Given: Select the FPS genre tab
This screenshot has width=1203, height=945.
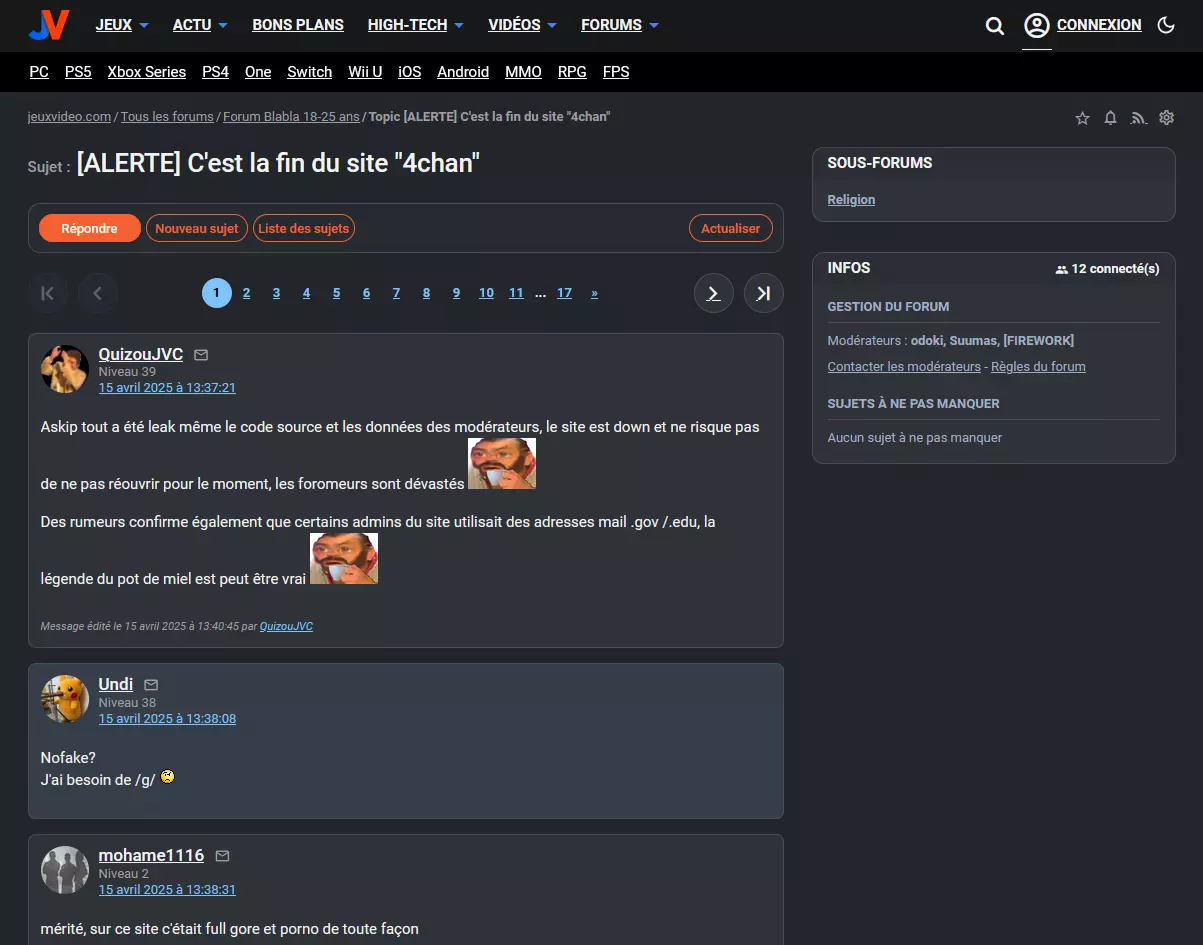Looking at the screenshot, I should point(616,72).
